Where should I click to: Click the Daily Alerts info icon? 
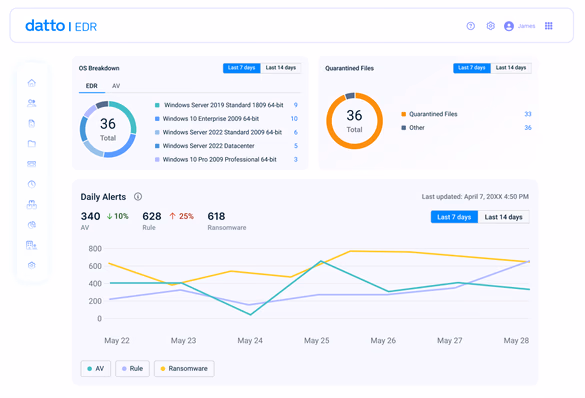point(138,197)
